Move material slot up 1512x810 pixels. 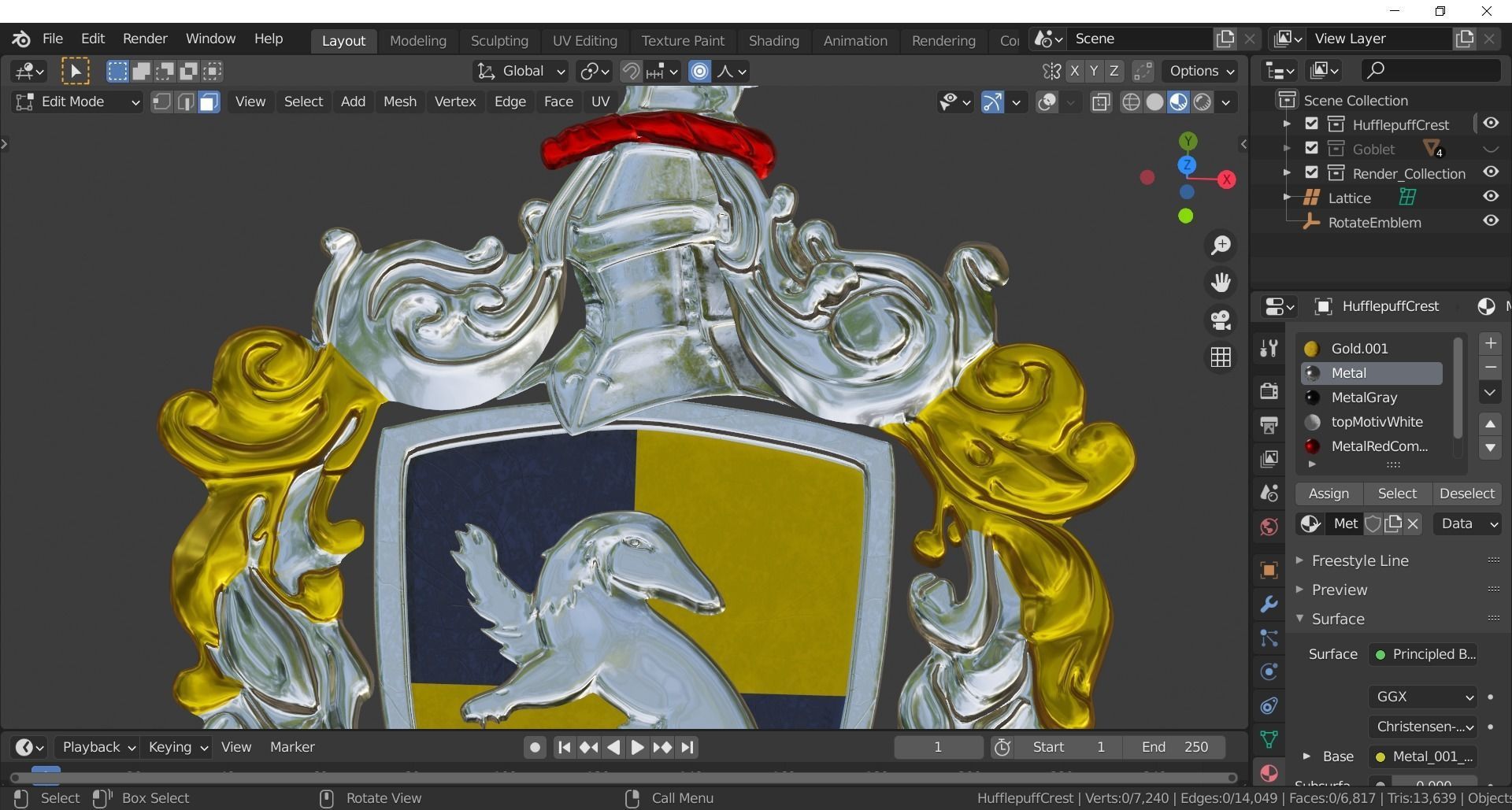(1490, 424)
